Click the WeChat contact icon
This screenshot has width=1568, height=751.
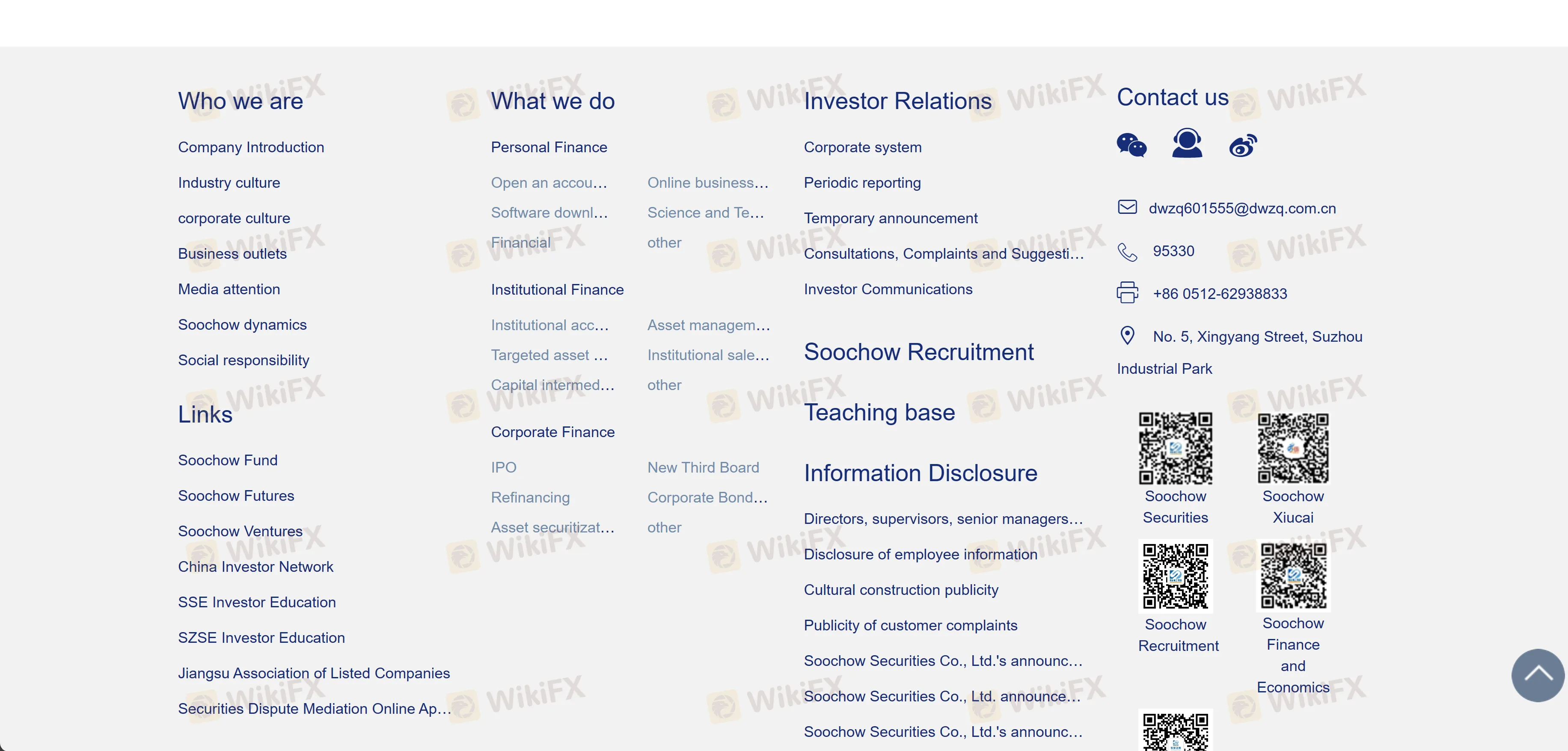point(1131,145)
